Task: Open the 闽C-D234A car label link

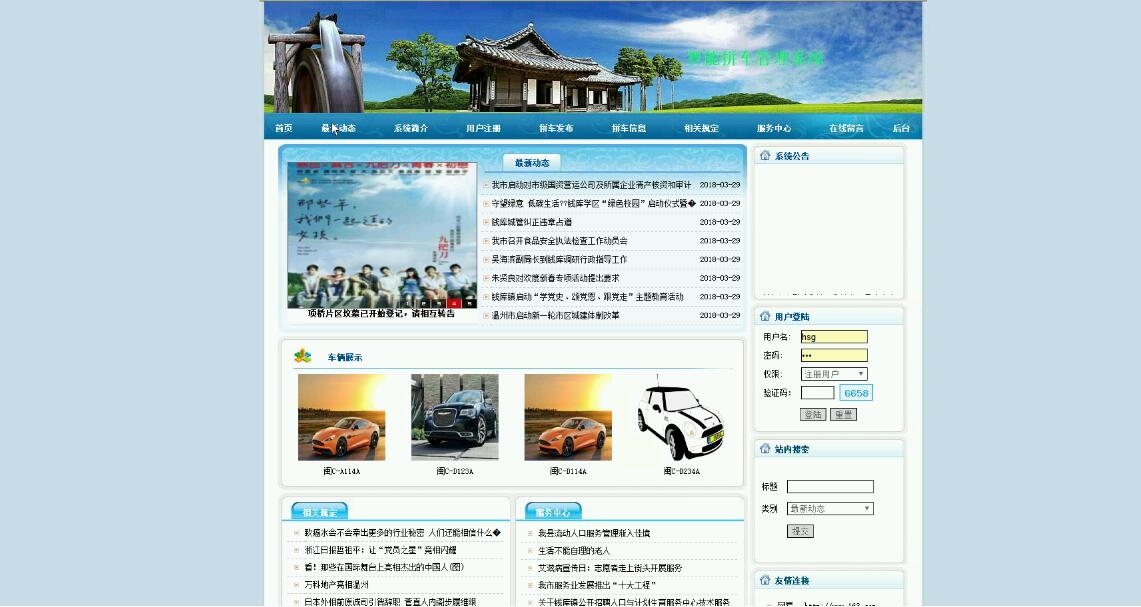Action: click(x=682, y=472)
